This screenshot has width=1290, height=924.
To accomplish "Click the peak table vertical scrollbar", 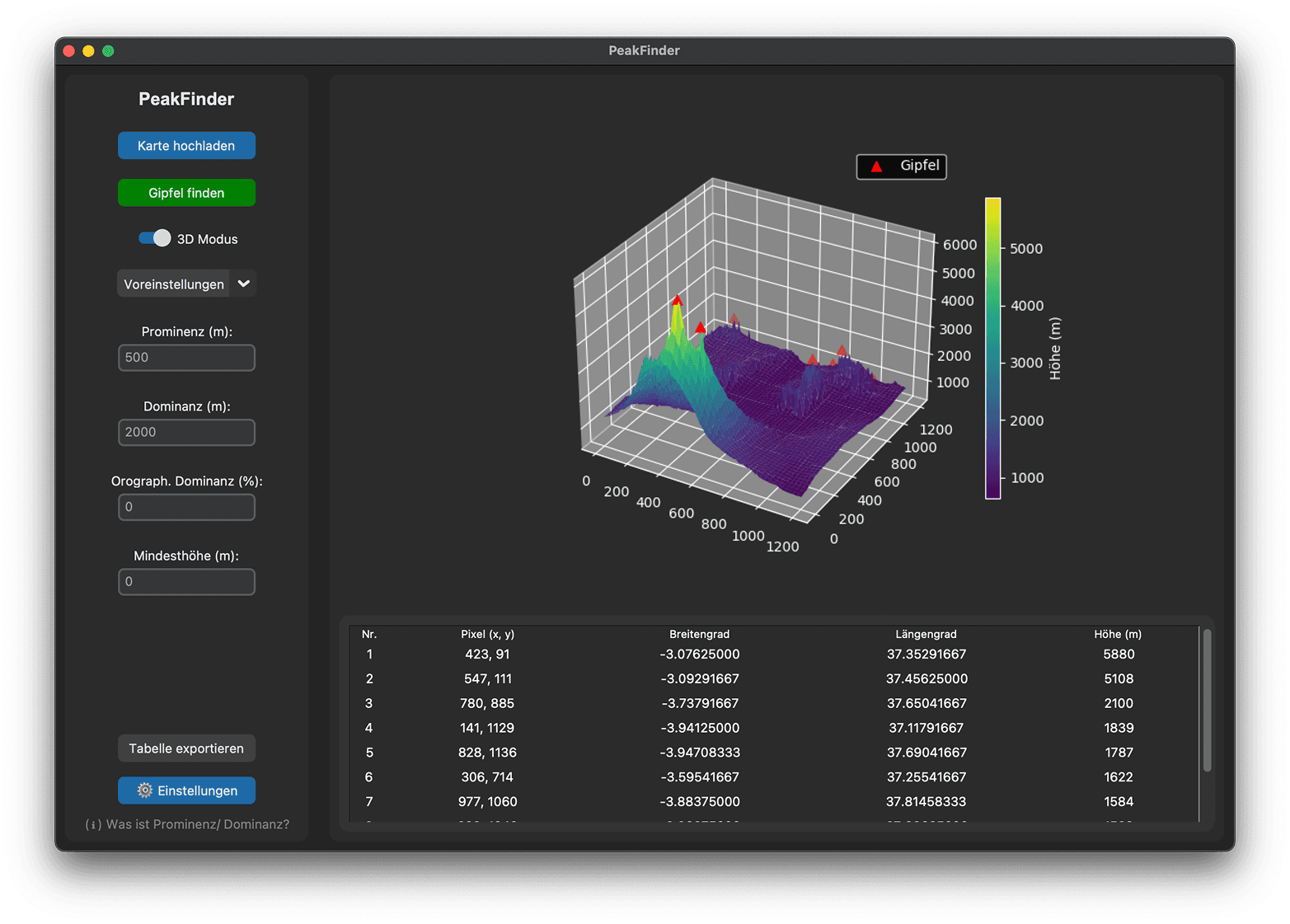I will coord(1207,701).
